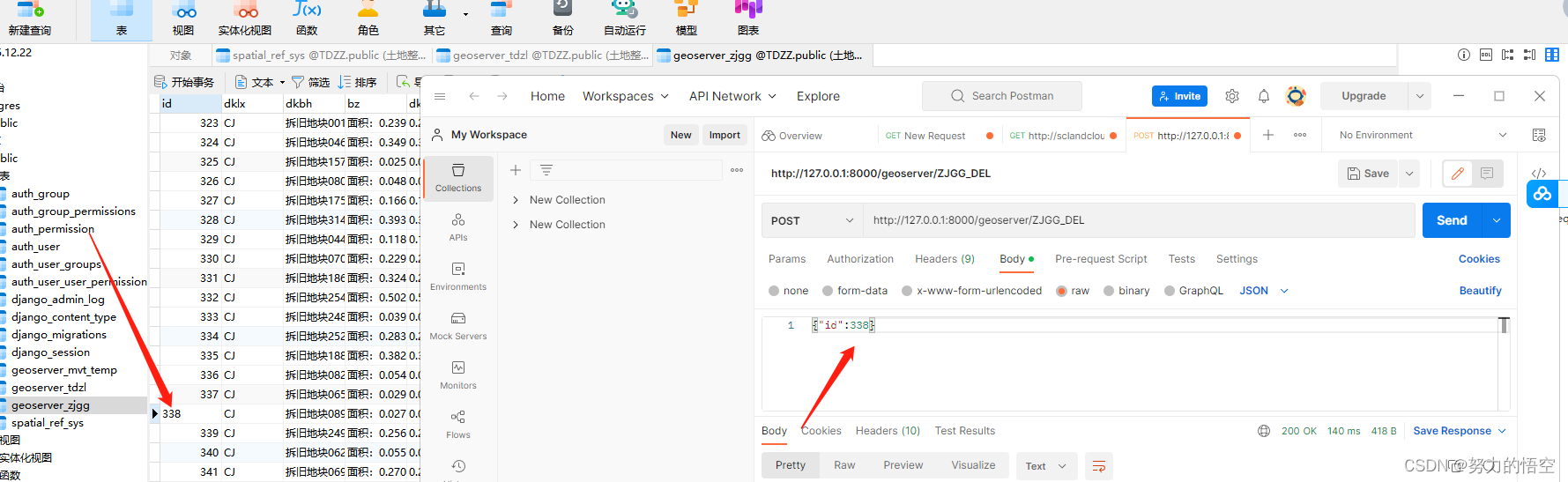Open Postman notifications bell

coord(1264,96)
